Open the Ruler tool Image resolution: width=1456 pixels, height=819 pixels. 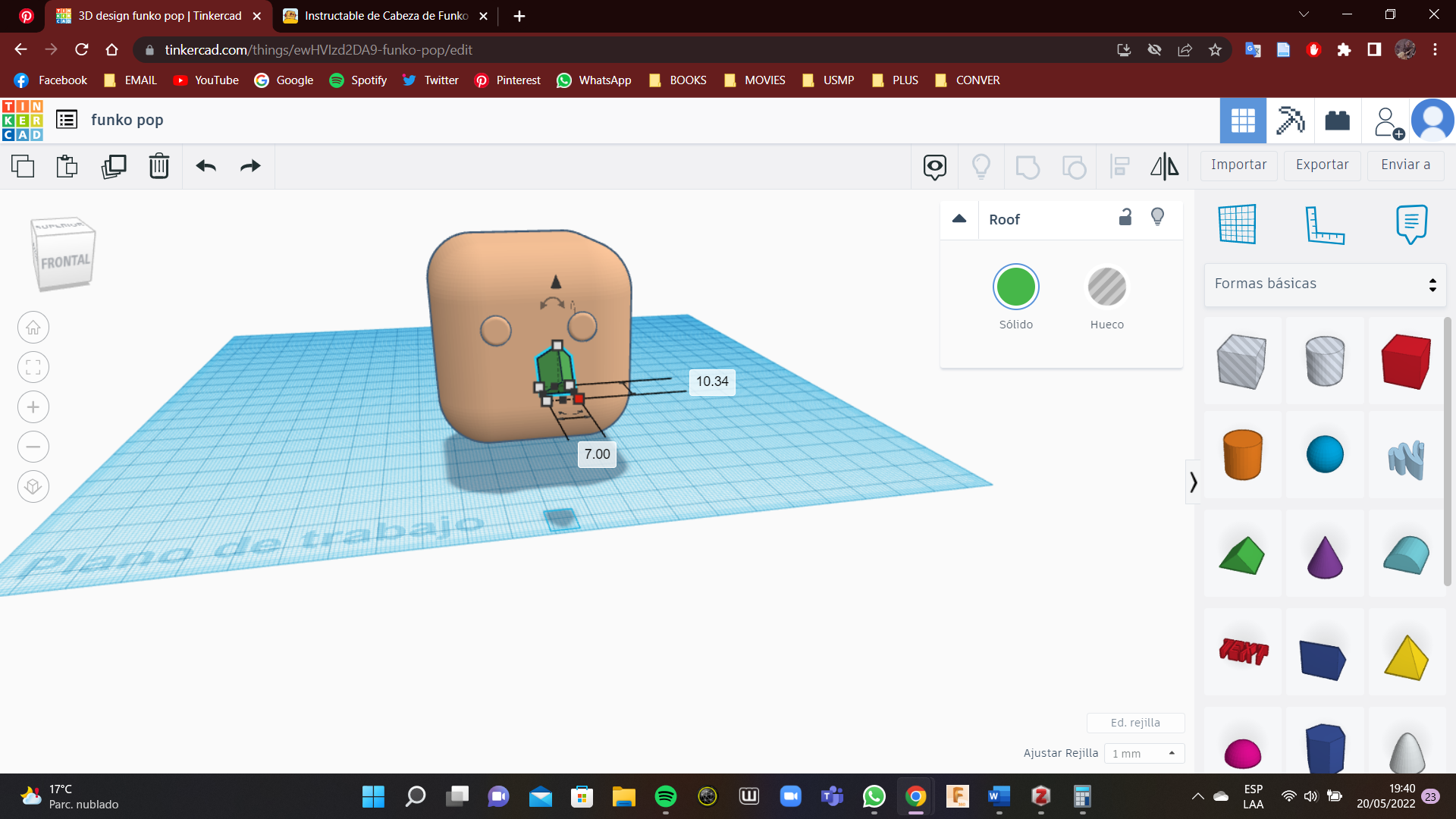pyautogui.click(x=1324, y=224)
